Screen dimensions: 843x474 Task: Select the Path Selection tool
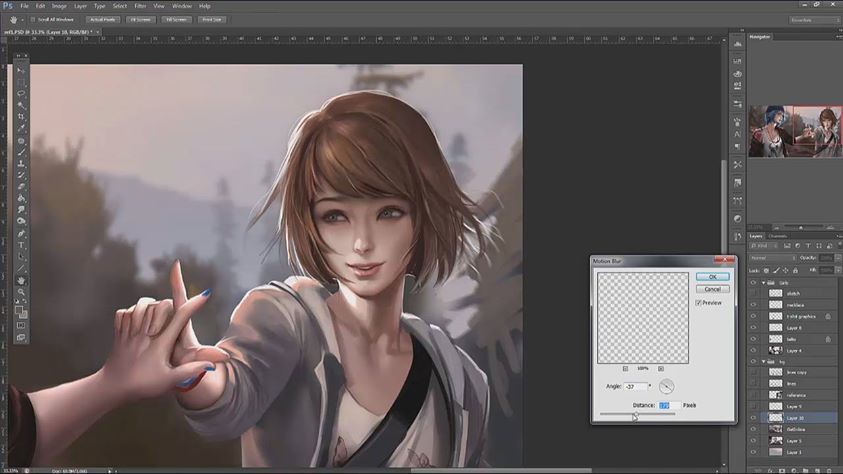(21, 257)
